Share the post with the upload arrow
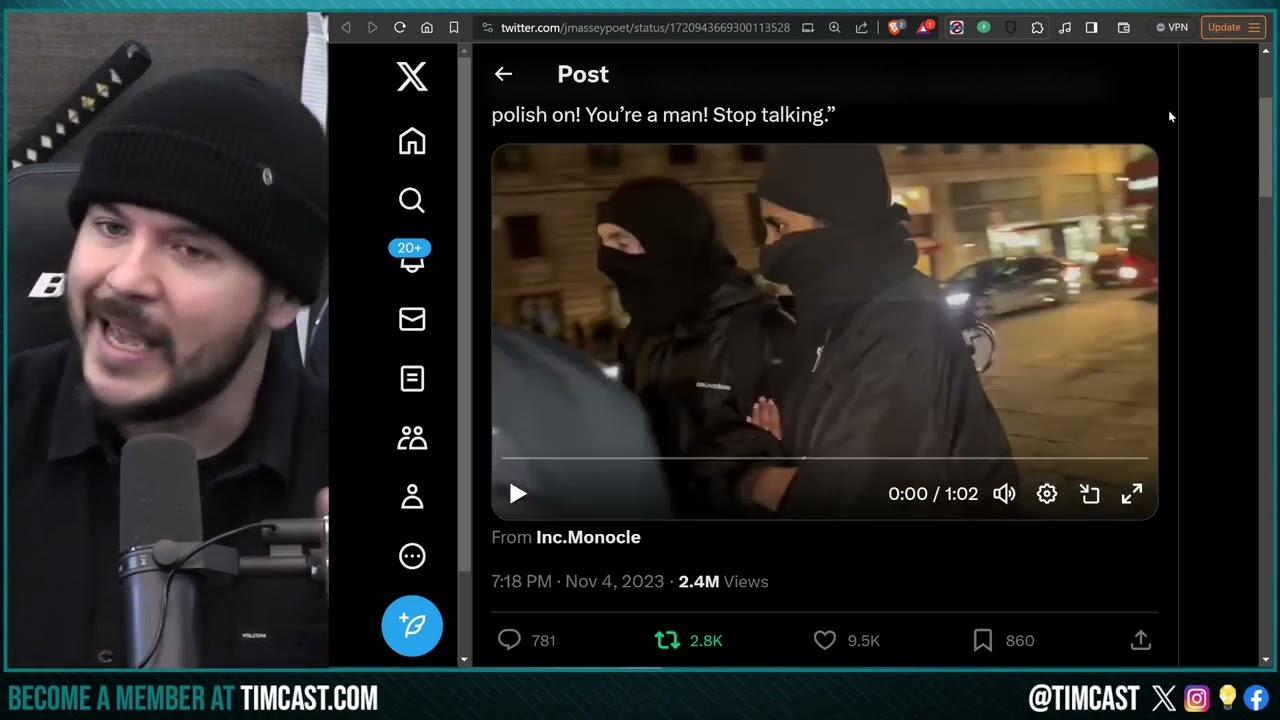The height and width of the screenshot is (720, 1280). pyautogui.click(x=1141, y=641)
